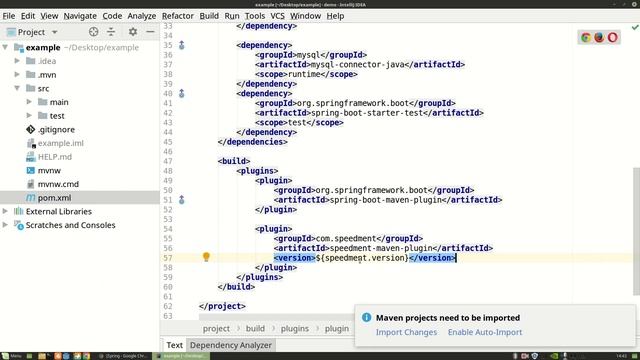Click the editor vertical scrollbar thumb

tap(636, 231)
